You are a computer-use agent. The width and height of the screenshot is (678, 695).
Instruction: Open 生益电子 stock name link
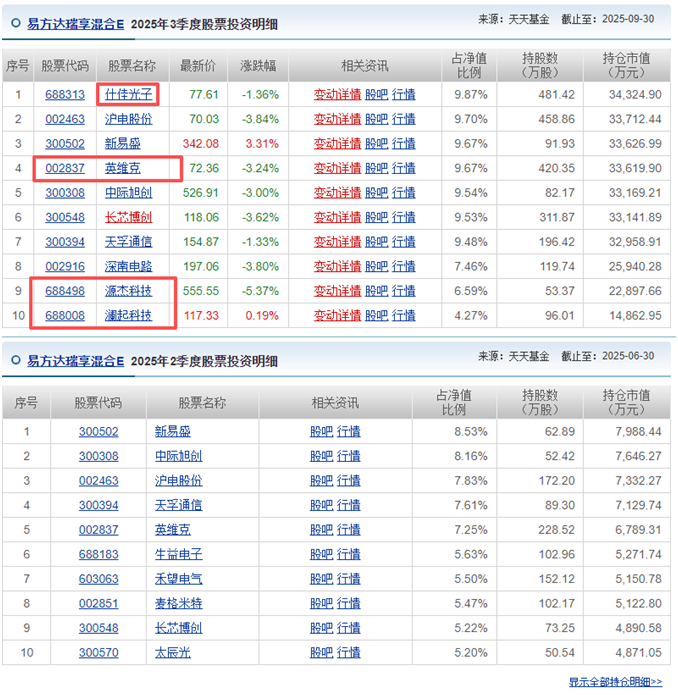click(x=179, y=554)
